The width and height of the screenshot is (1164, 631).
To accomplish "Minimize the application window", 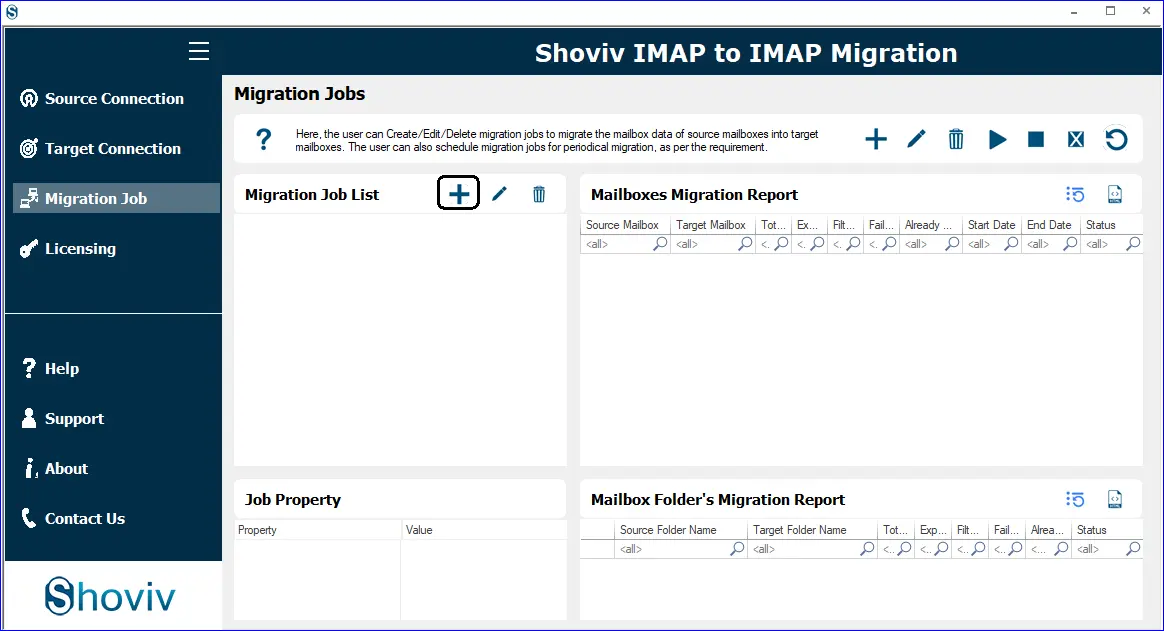I will coord(1074,11).
